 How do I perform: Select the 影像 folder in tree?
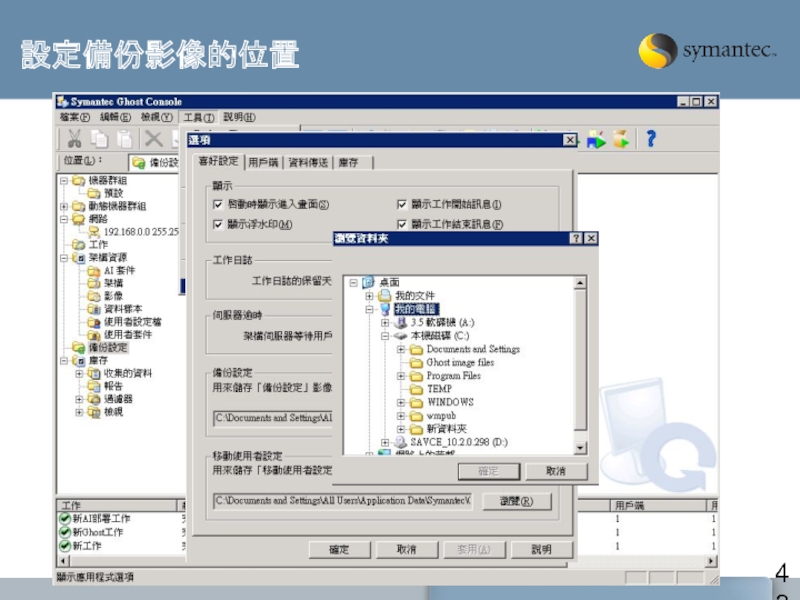[113, 296]
